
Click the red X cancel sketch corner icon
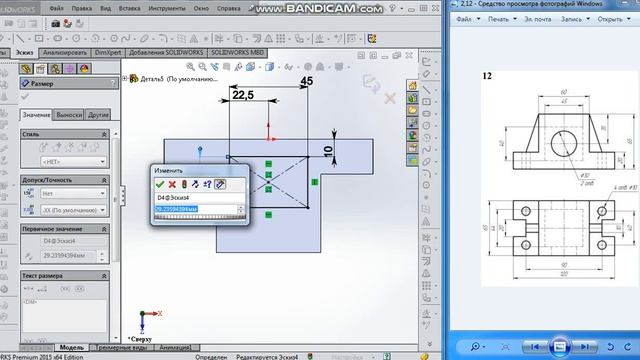[x=390, y=98]
